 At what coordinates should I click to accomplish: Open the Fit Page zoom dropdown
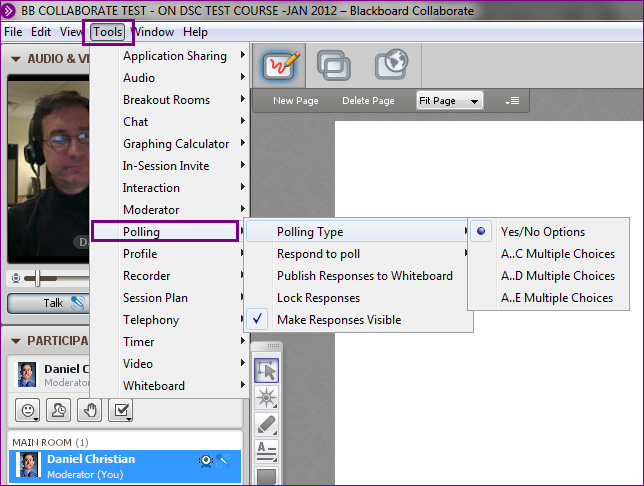pos(449,101)
